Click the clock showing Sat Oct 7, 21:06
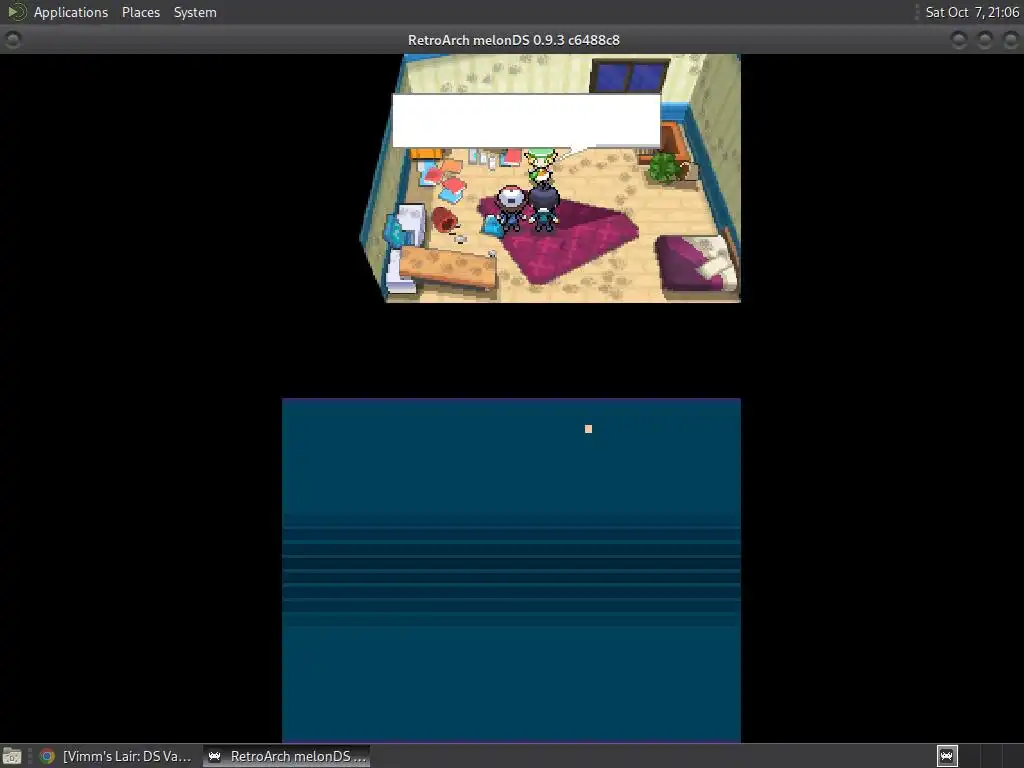The width and height of the screenshot is (1024, 768). point(972,12)
